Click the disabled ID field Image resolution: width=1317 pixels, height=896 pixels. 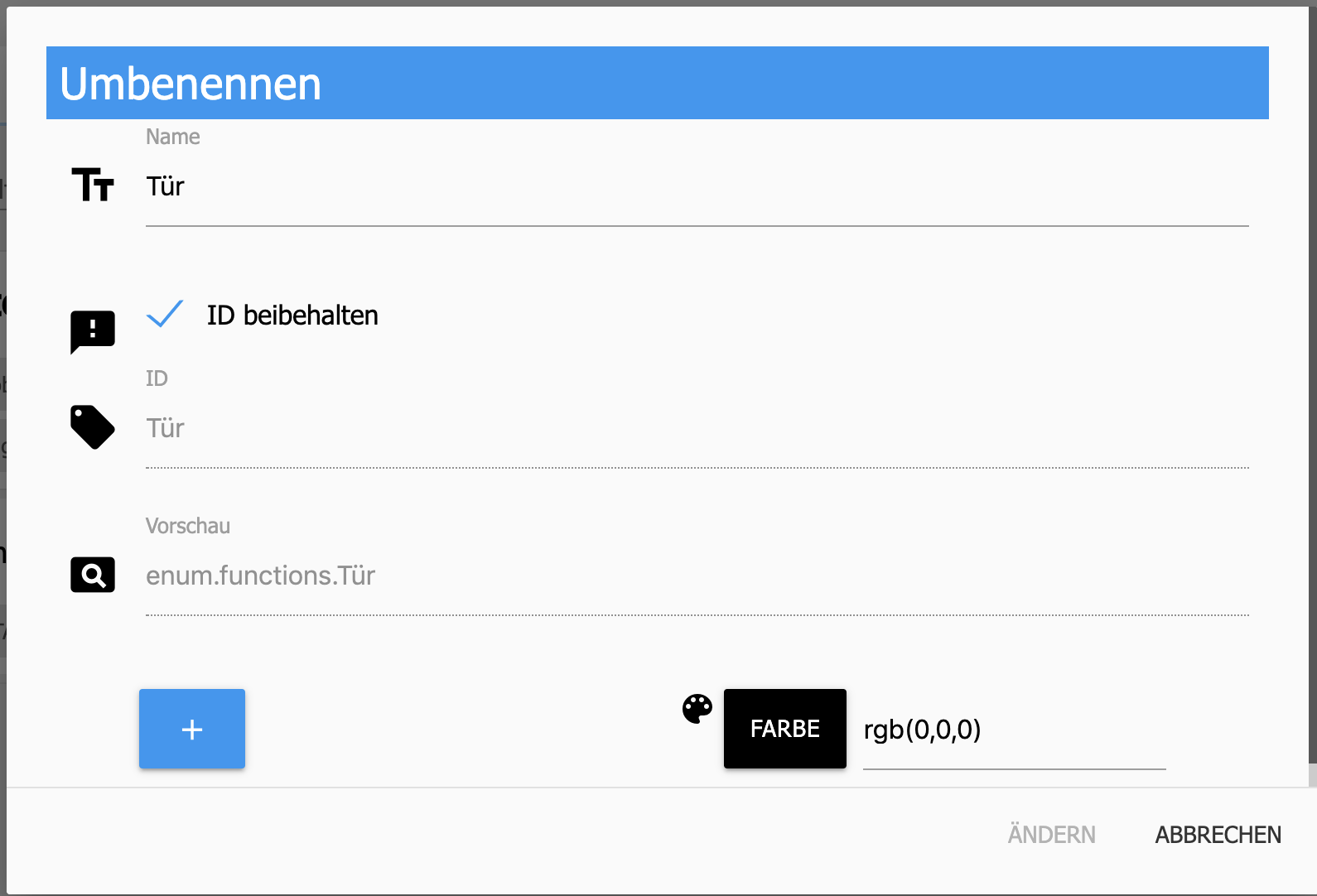coord(697,429)
